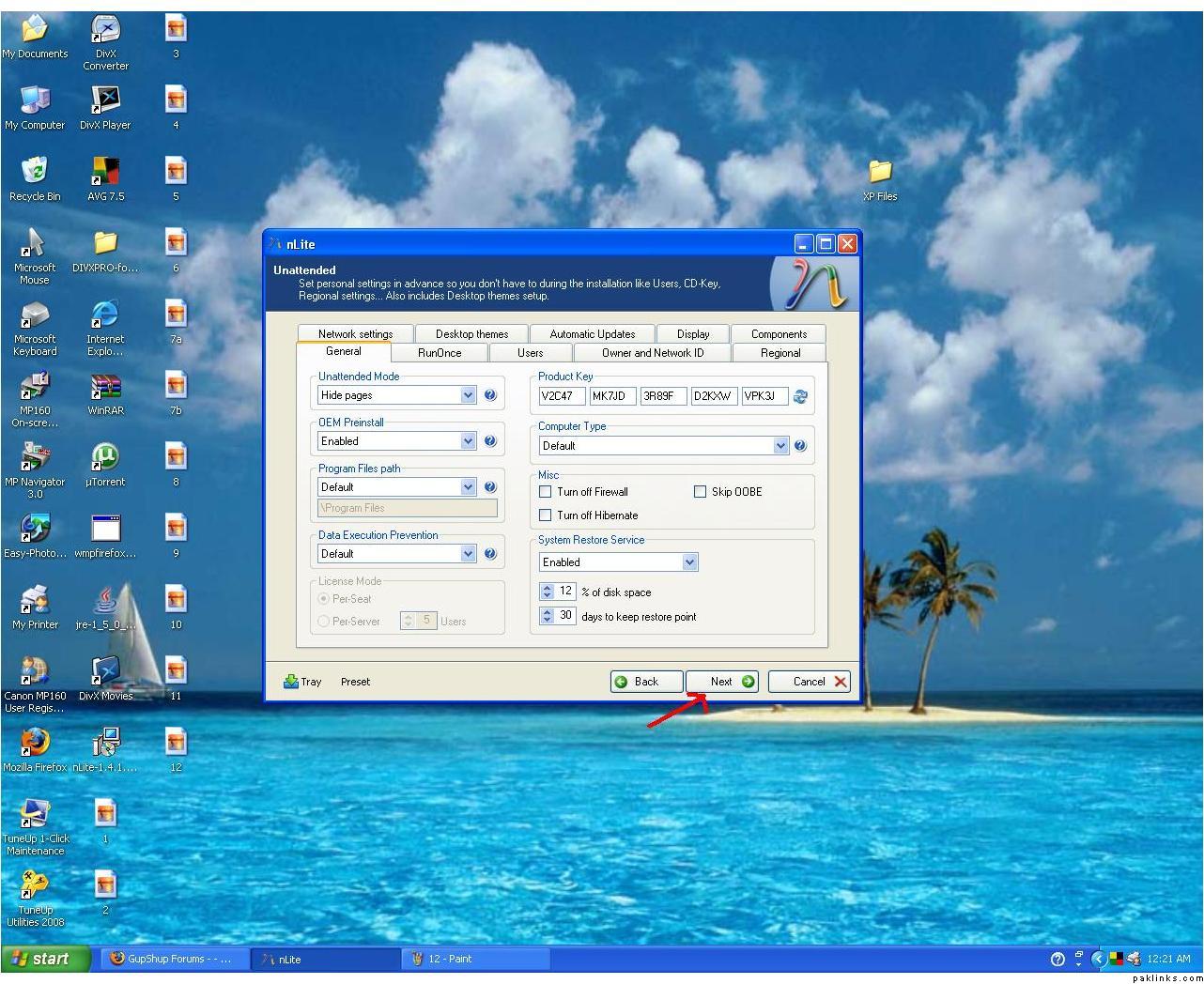Click the Tray icon button in nLite

point(302,682)
